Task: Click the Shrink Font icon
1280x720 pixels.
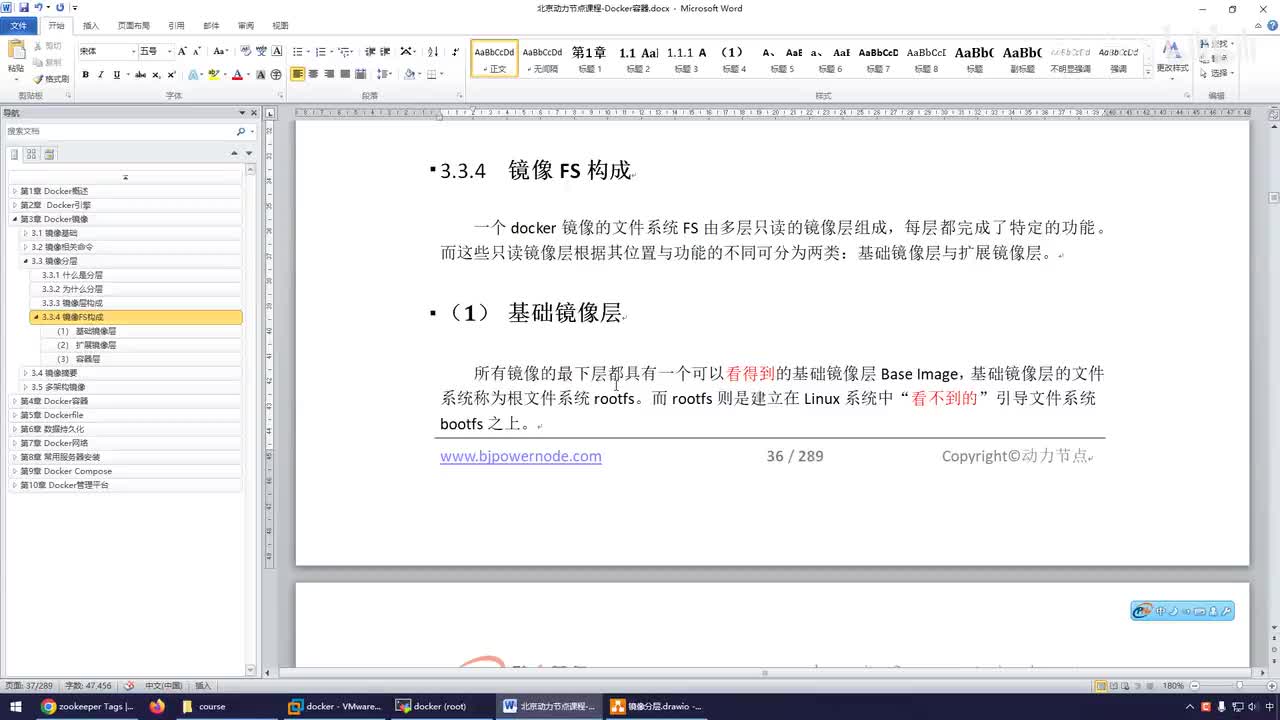Action: pyautogui.click(x=197, y=51)
